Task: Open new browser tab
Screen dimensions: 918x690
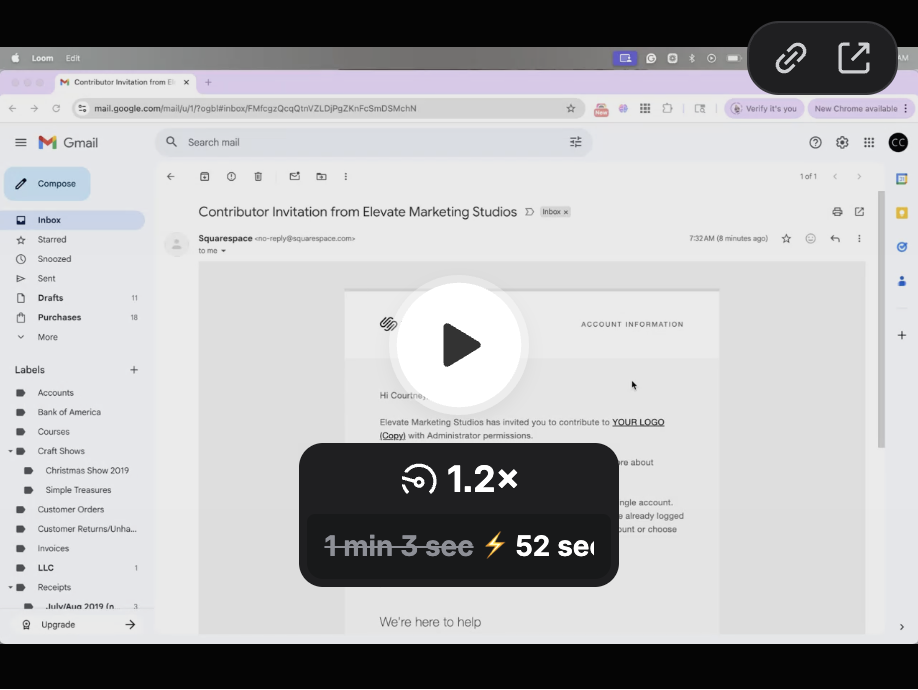Action: 208,83
